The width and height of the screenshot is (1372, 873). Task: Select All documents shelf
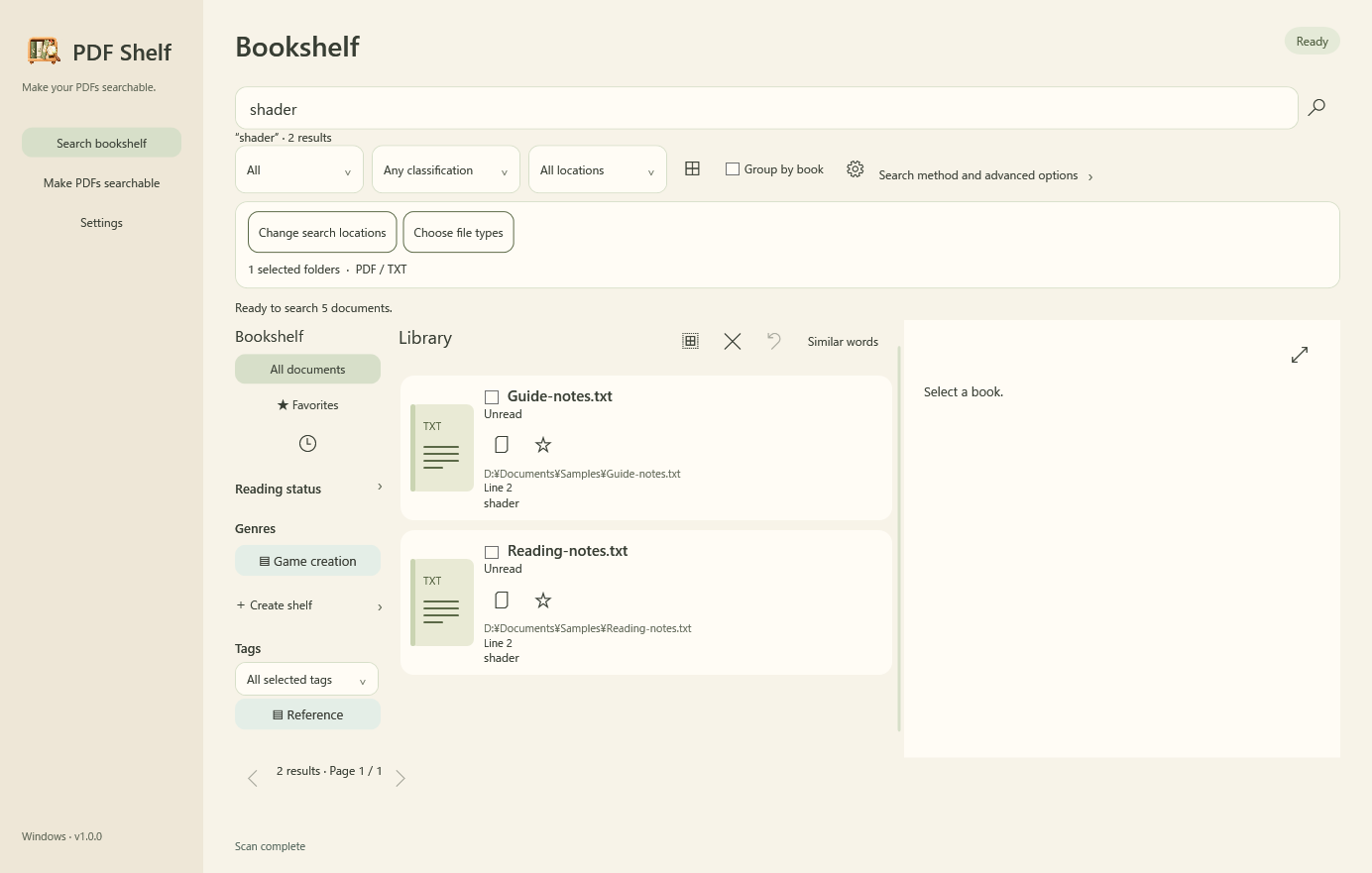pyautogui.click(x=307, y=369)
